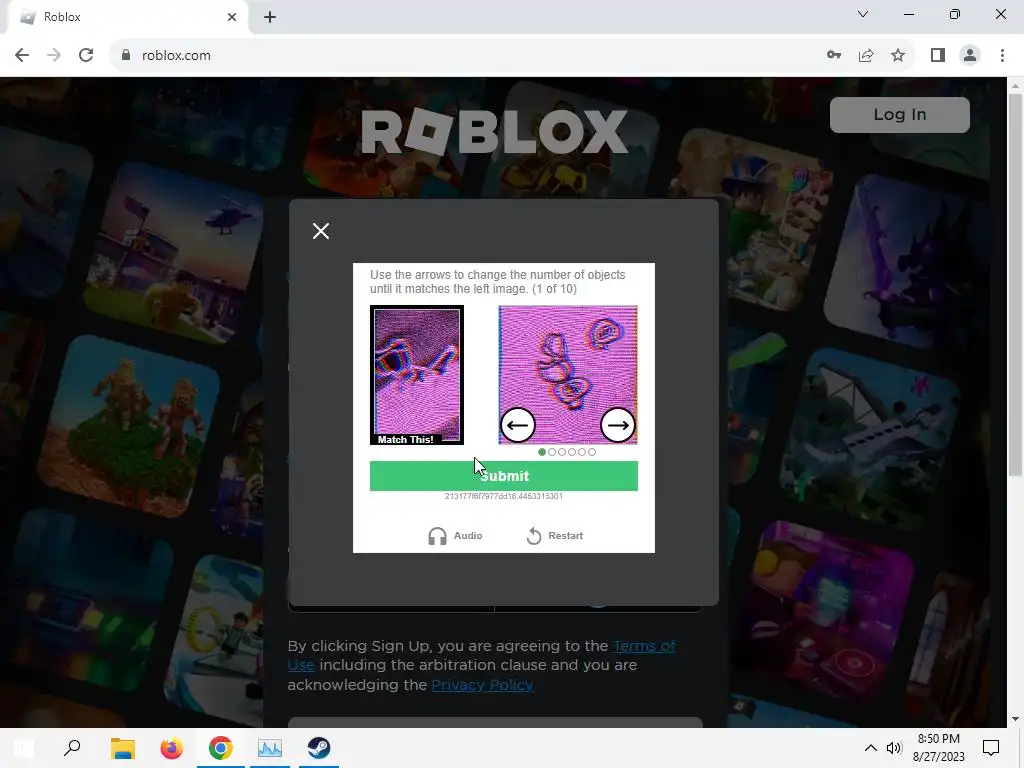Click the Match This reference image
This screenshot has height=768, width=1024.
417,375
